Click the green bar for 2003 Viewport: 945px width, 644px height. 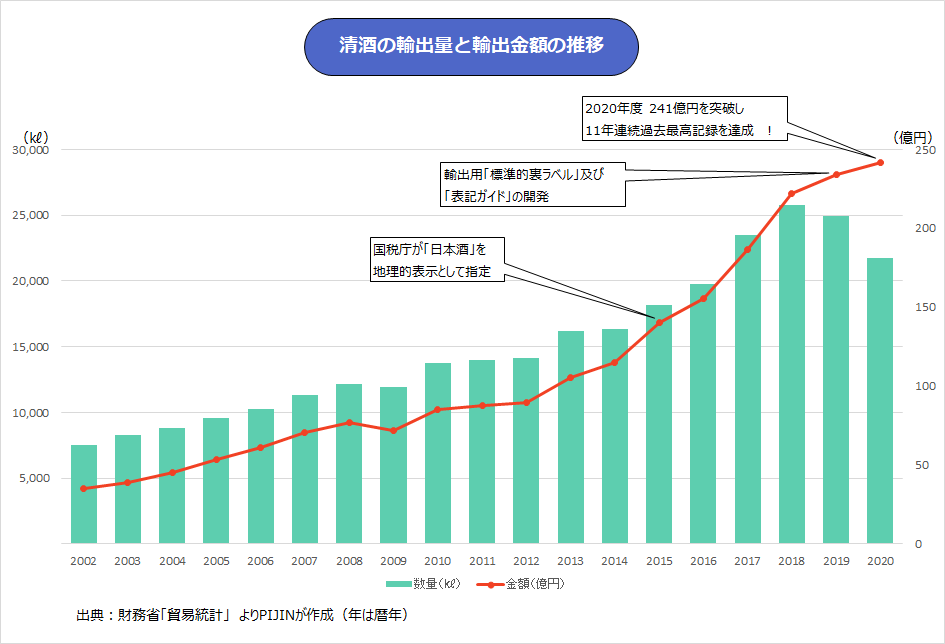128,489
